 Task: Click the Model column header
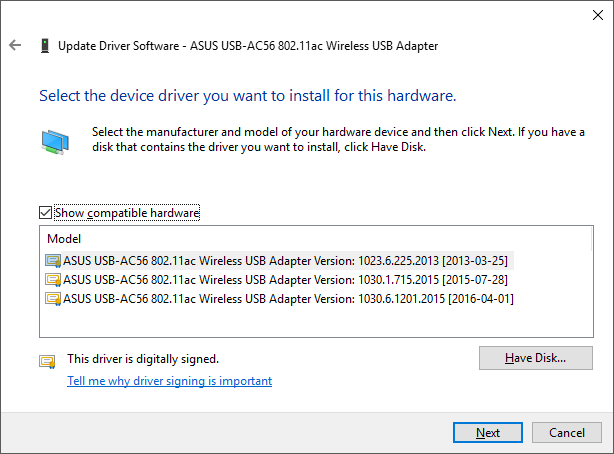pyautogui.click(x=64, y=239)
